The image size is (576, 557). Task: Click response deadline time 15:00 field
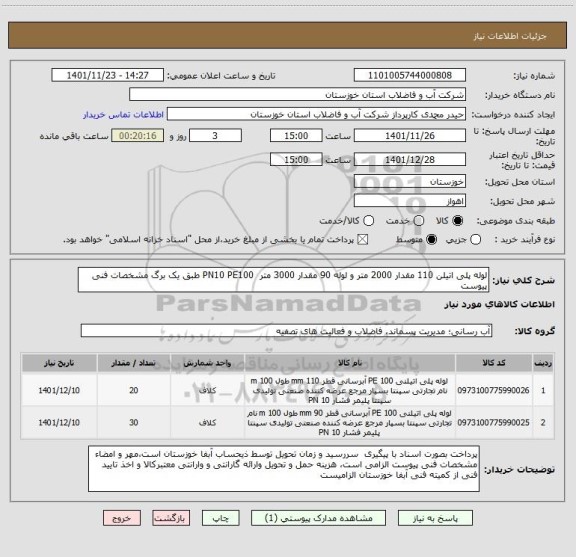tap(296, 136)
